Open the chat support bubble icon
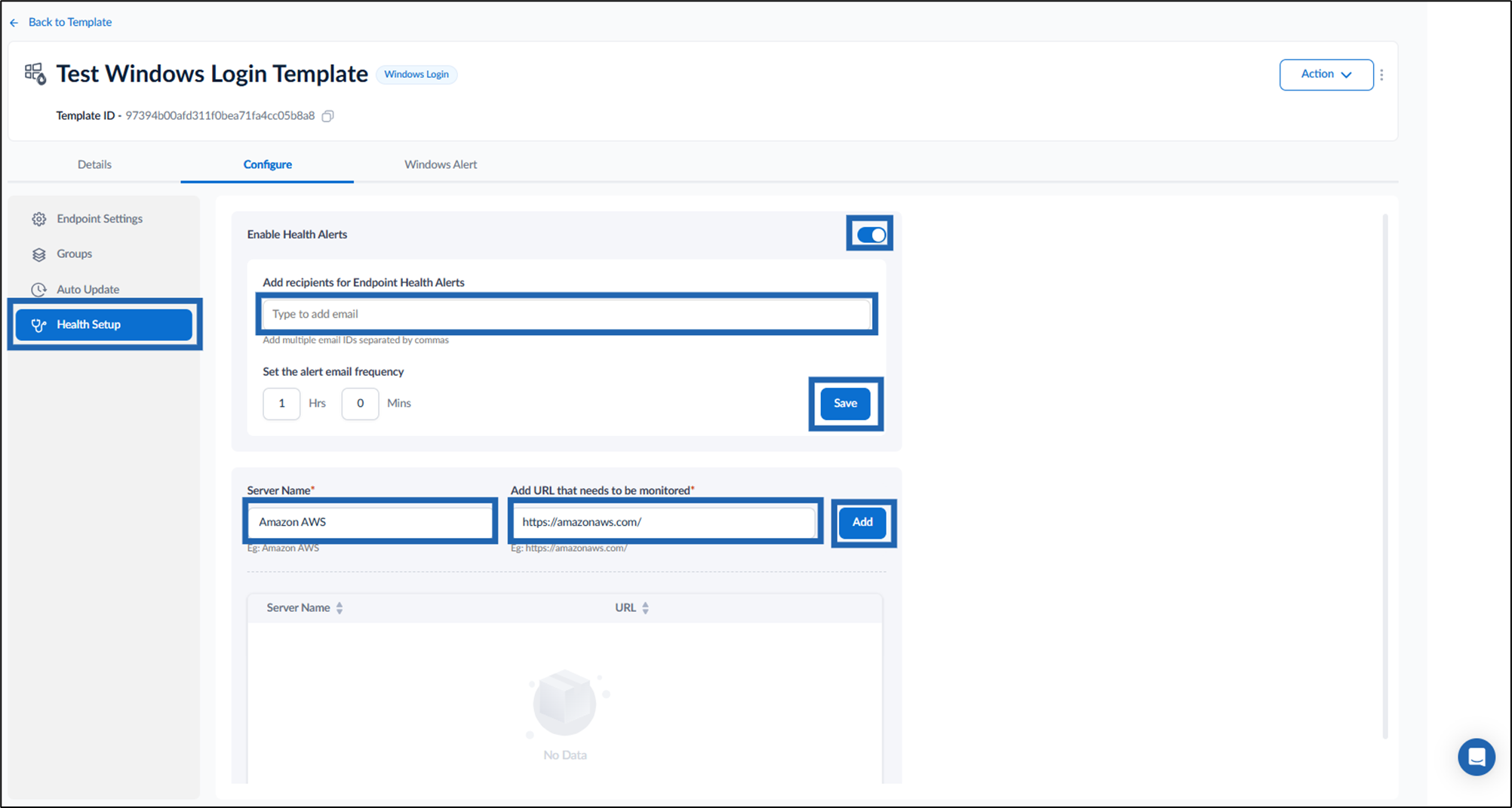1512x808 pixels. click(x=1477, y=757)
